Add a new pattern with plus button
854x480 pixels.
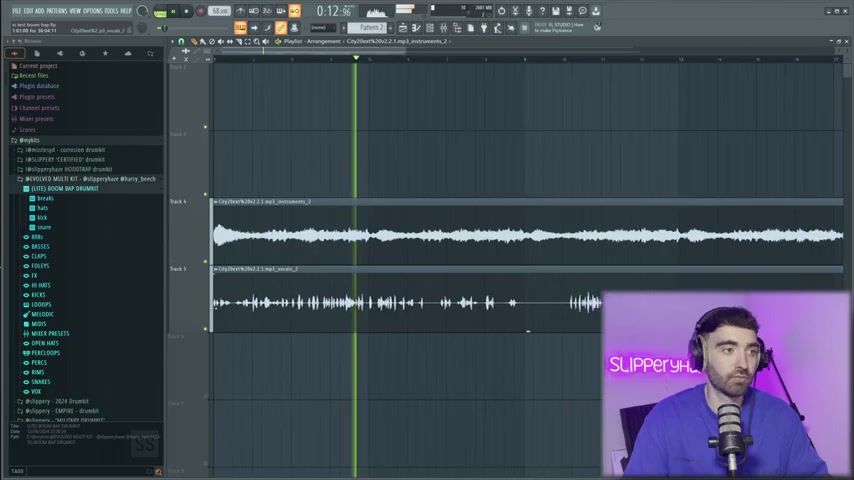coord(391,28)
